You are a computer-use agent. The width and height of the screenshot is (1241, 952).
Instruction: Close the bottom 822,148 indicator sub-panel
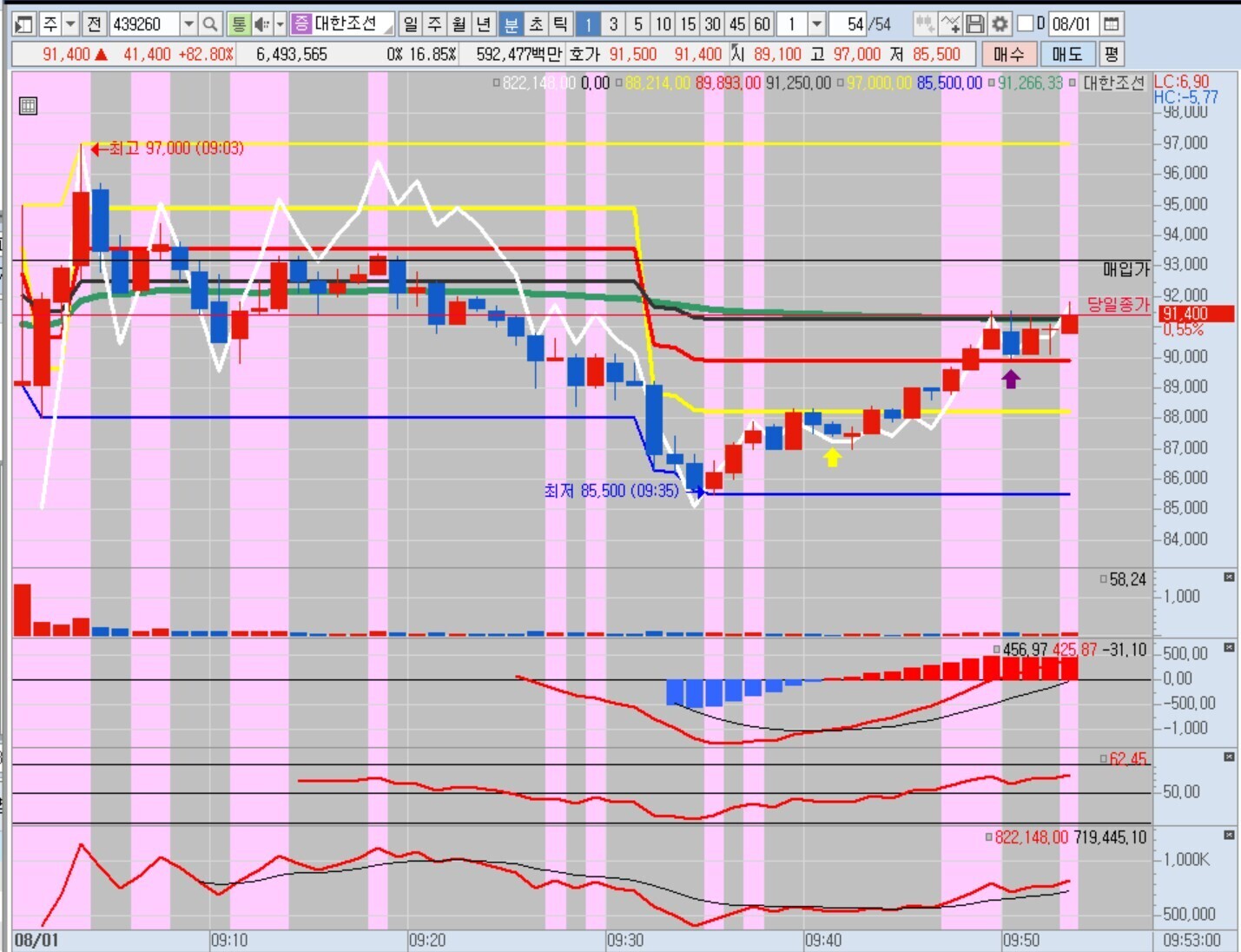[x=1229, y=835]
